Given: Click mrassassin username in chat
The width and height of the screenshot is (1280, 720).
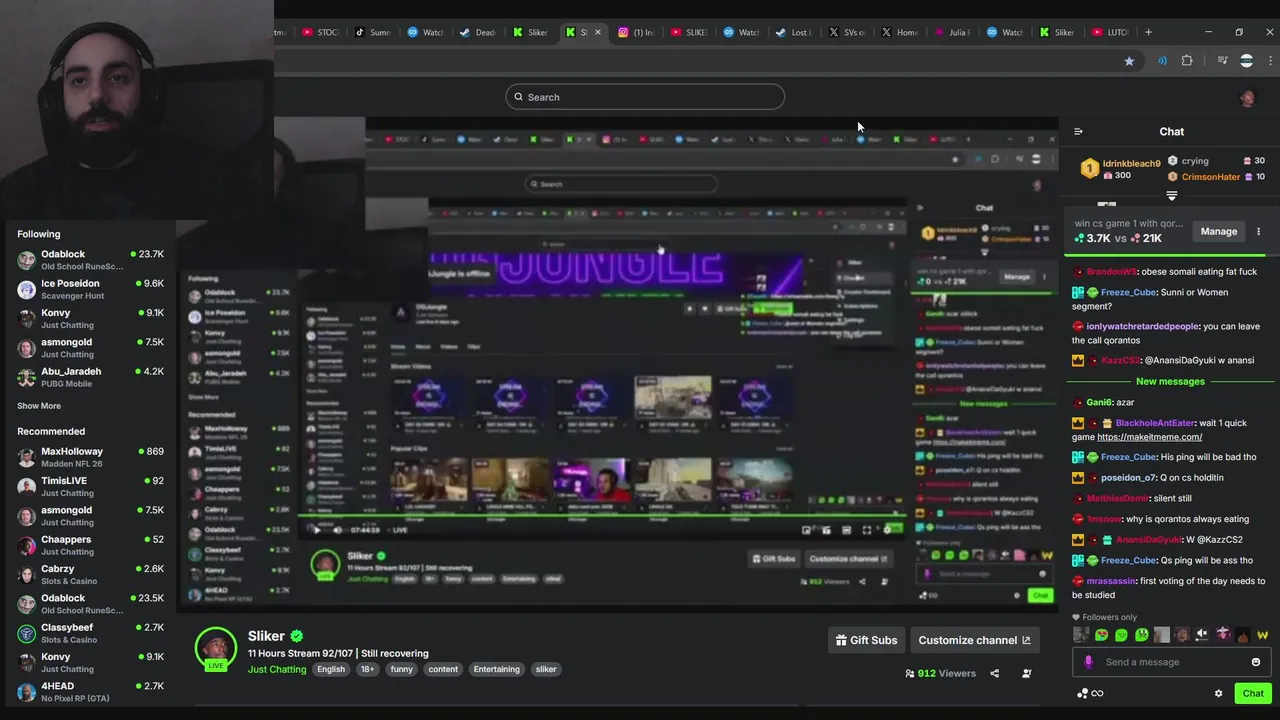Looking at the screenshot, I should (1112, 581).
